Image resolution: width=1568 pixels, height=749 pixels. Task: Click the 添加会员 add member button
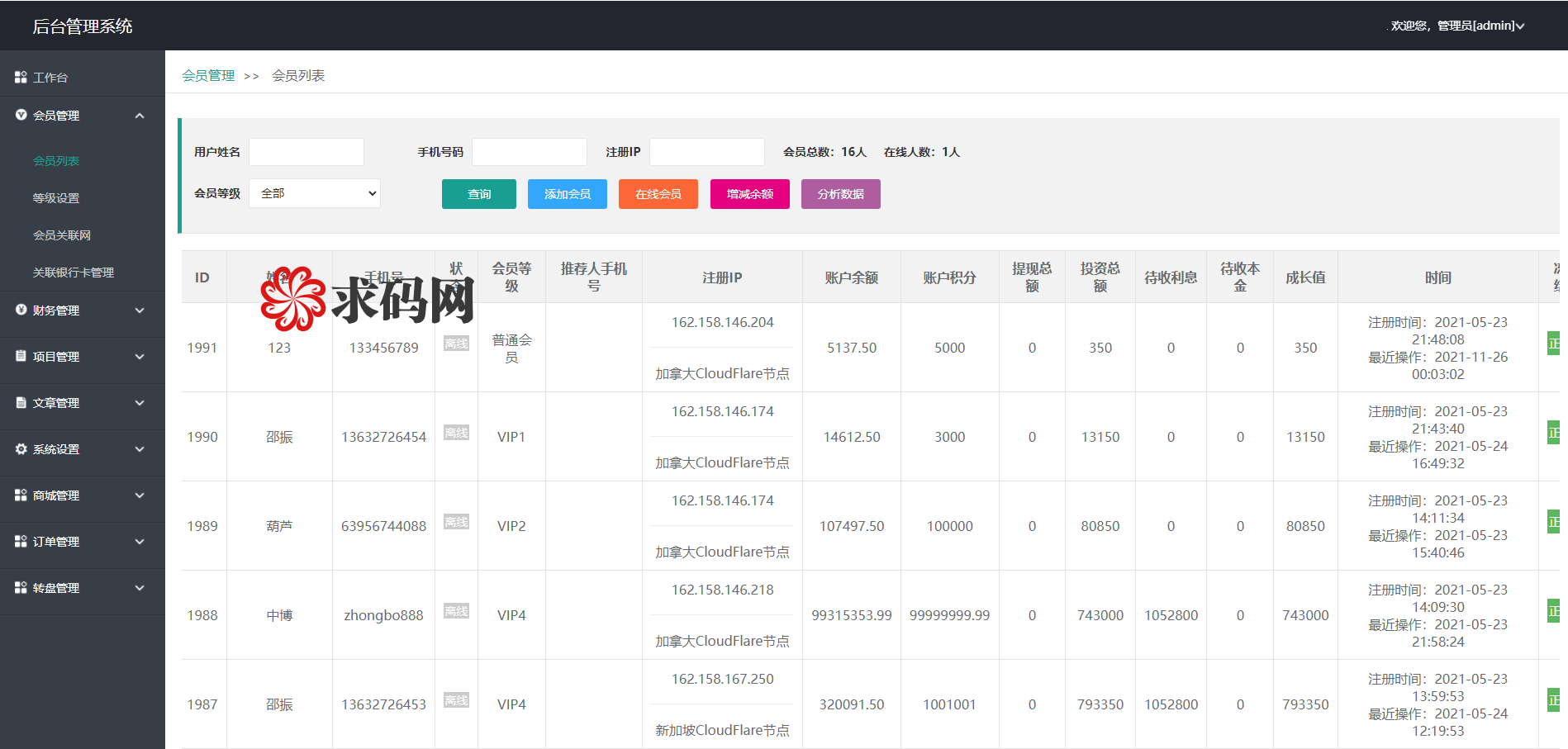pos(567,194)
